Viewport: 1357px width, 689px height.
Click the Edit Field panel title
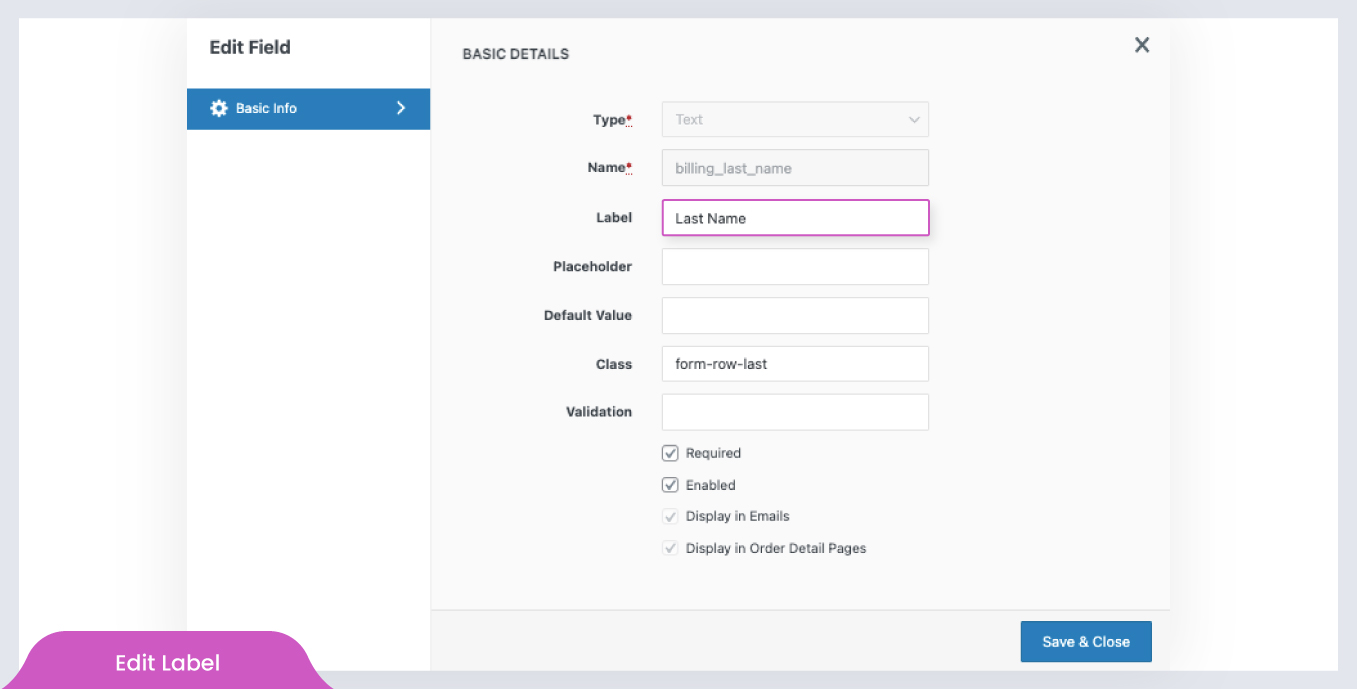249,47
